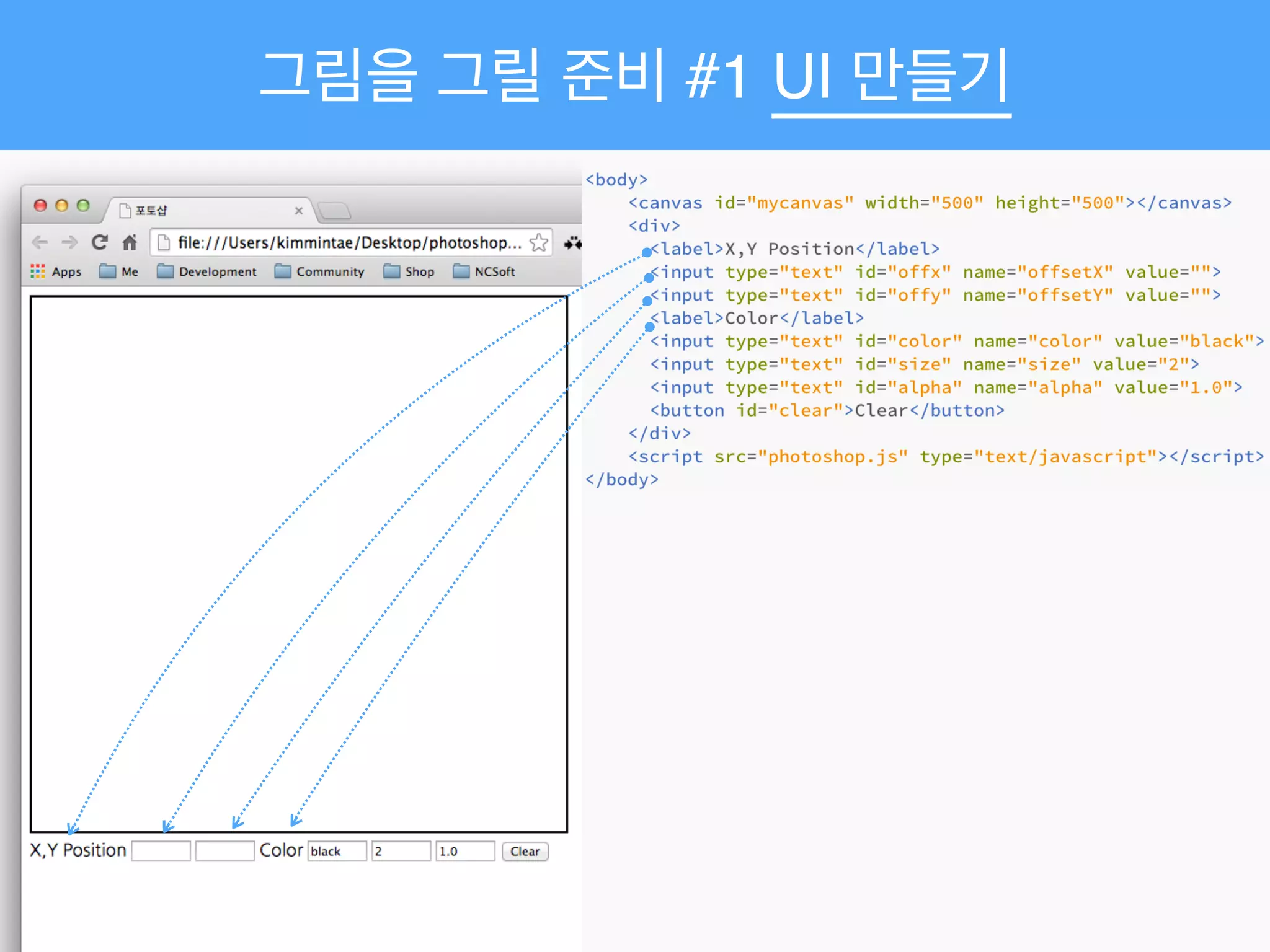Click the input id="offx" code line

(935, 272)
